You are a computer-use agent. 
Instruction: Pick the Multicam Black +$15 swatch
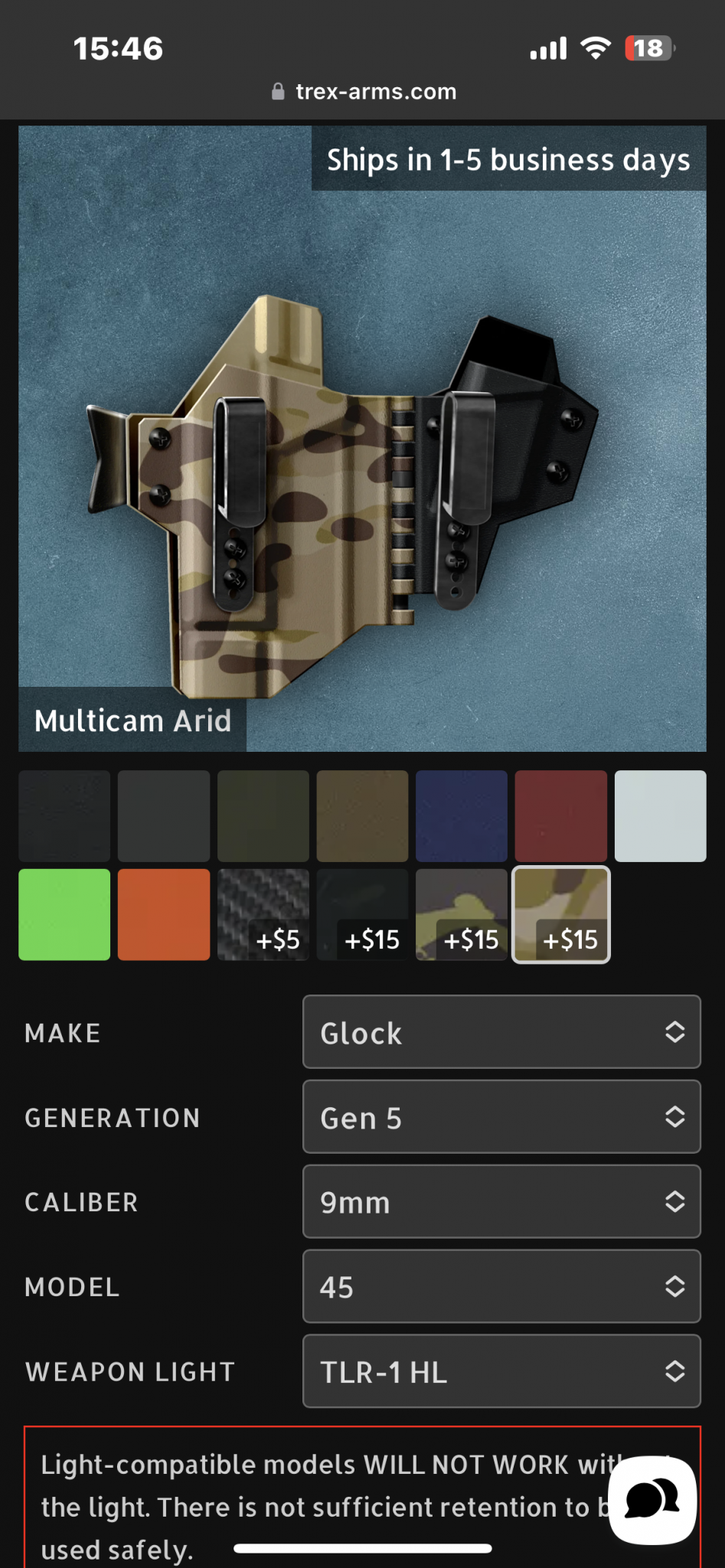click(362, 914)
